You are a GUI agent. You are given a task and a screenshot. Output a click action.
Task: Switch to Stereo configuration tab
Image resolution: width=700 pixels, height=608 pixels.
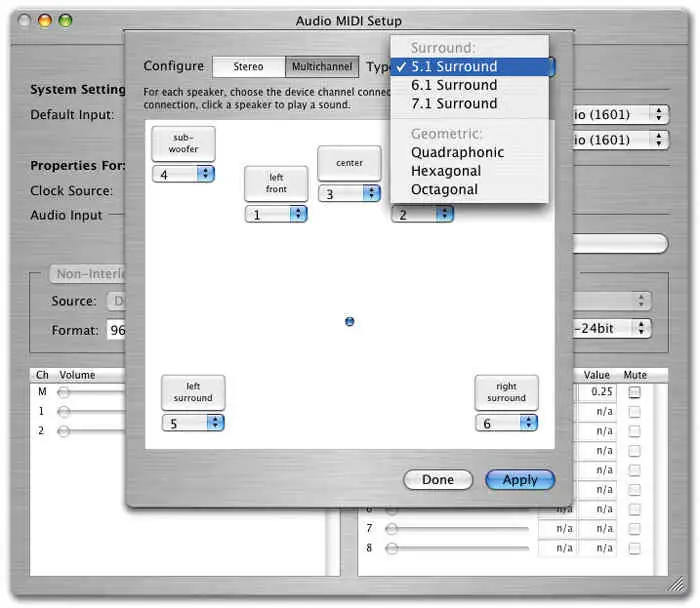coord(248,67)
